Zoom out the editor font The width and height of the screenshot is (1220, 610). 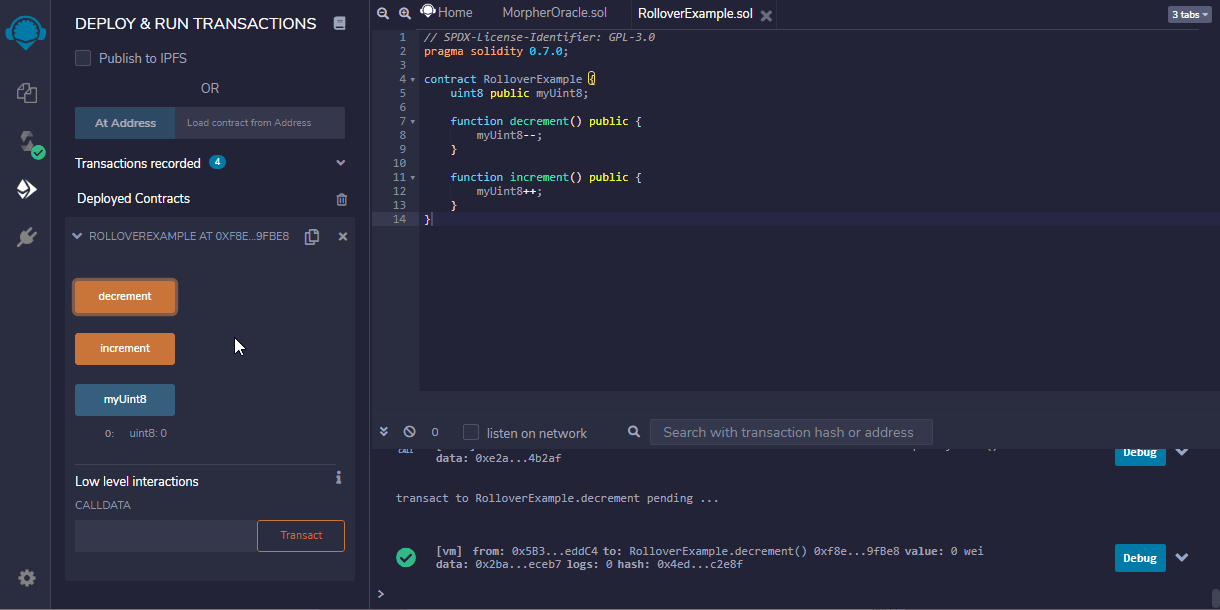[x=382, y=14]
